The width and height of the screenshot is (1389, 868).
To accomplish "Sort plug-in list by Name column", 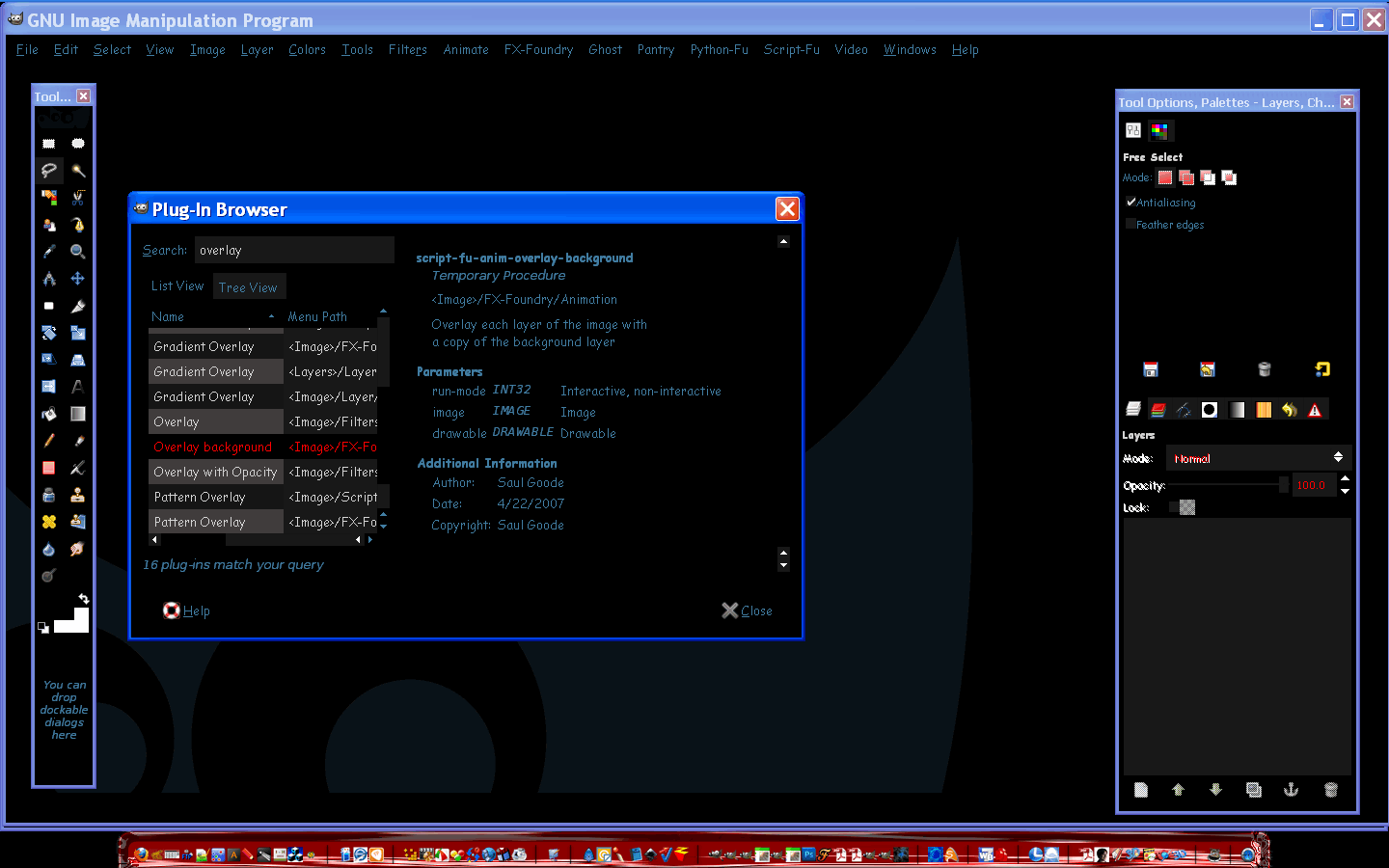I will click(214, 316).
